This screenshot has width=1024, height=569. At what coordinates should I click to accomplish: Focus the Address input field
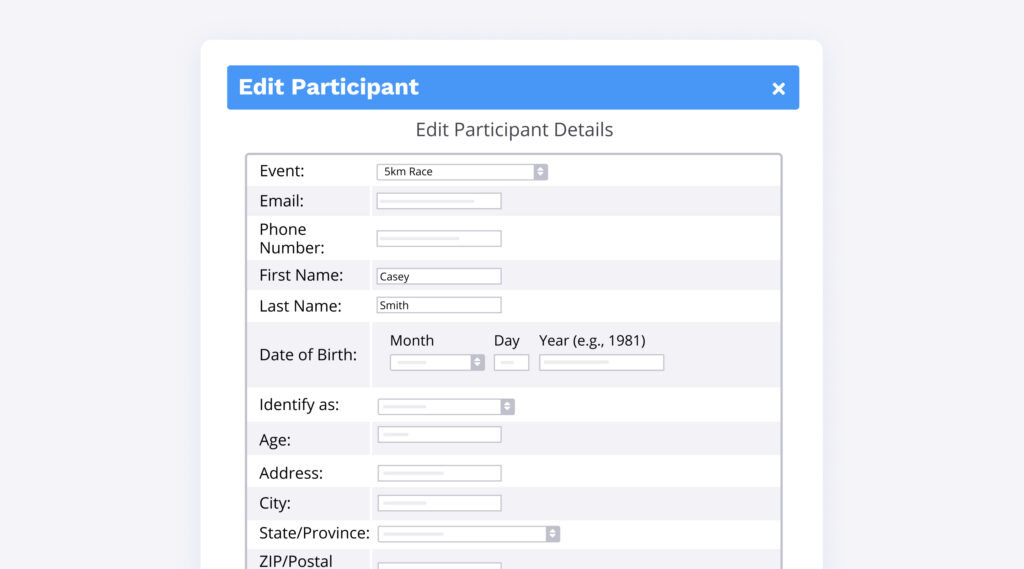point(439,473)
